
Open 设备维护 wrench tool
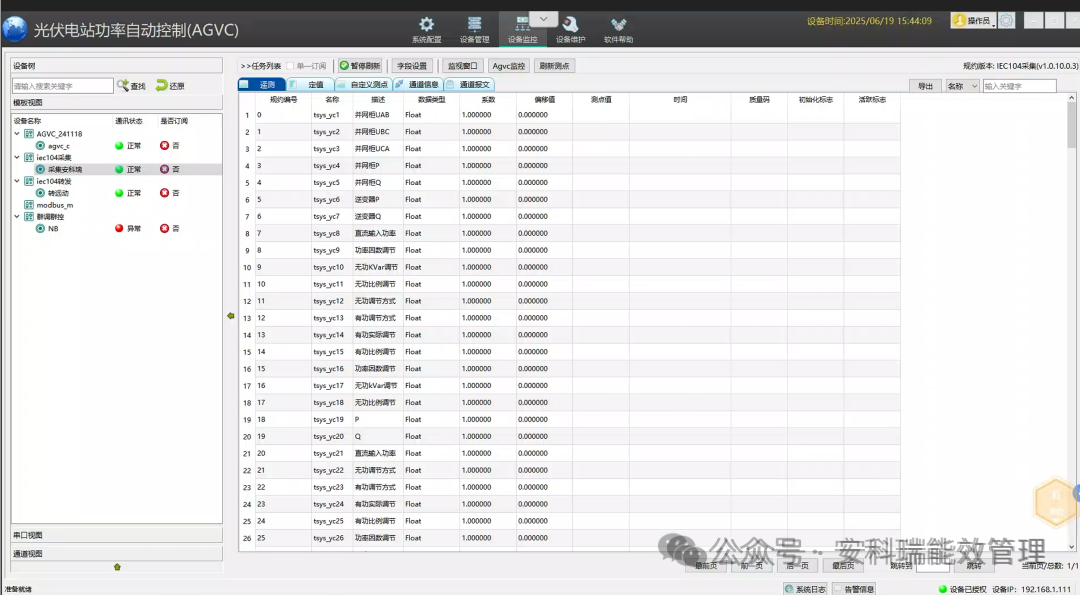pos(570,30)
